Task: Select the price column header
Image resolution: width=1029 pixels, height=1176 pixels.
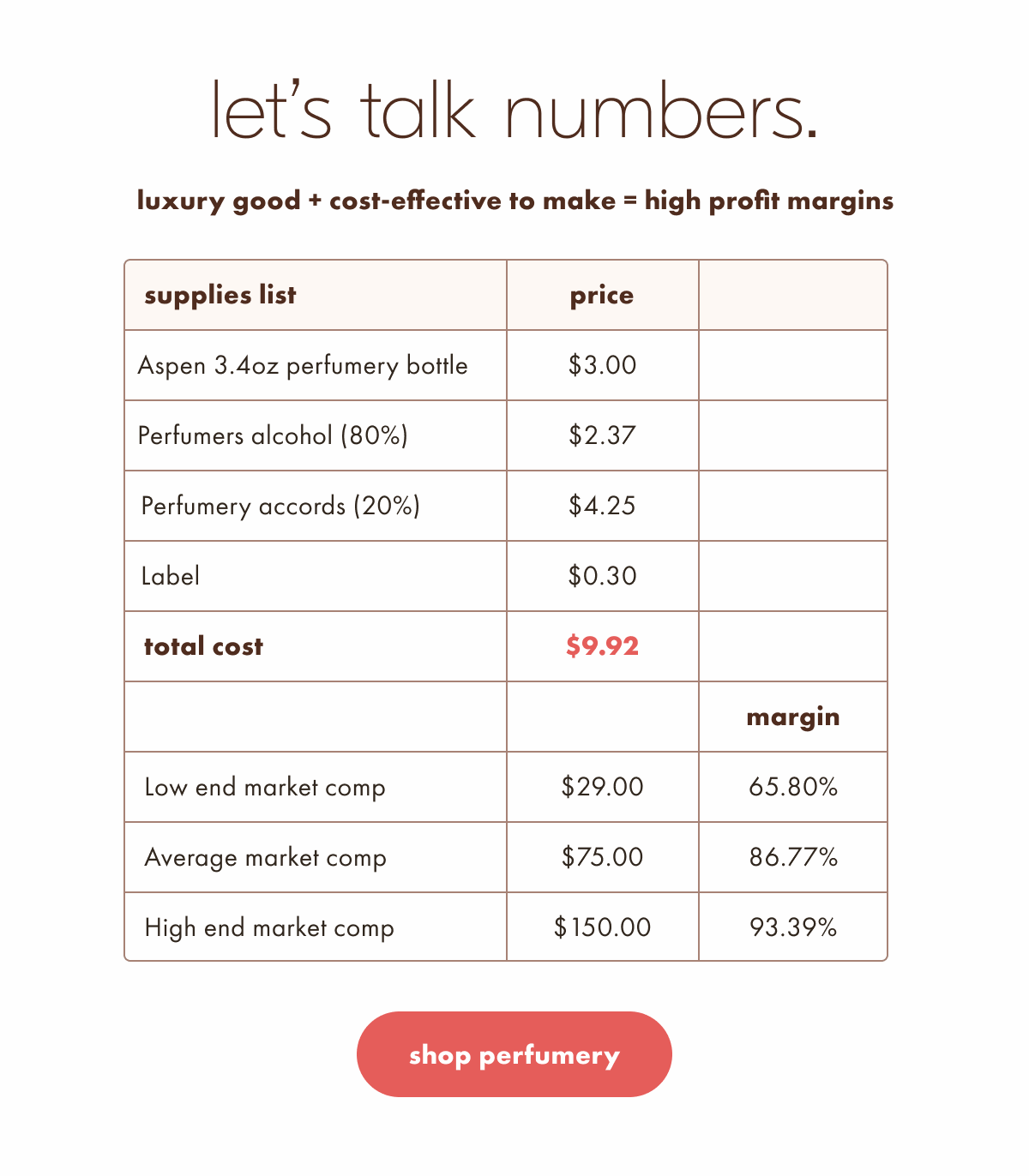Action: pos(602,295)
